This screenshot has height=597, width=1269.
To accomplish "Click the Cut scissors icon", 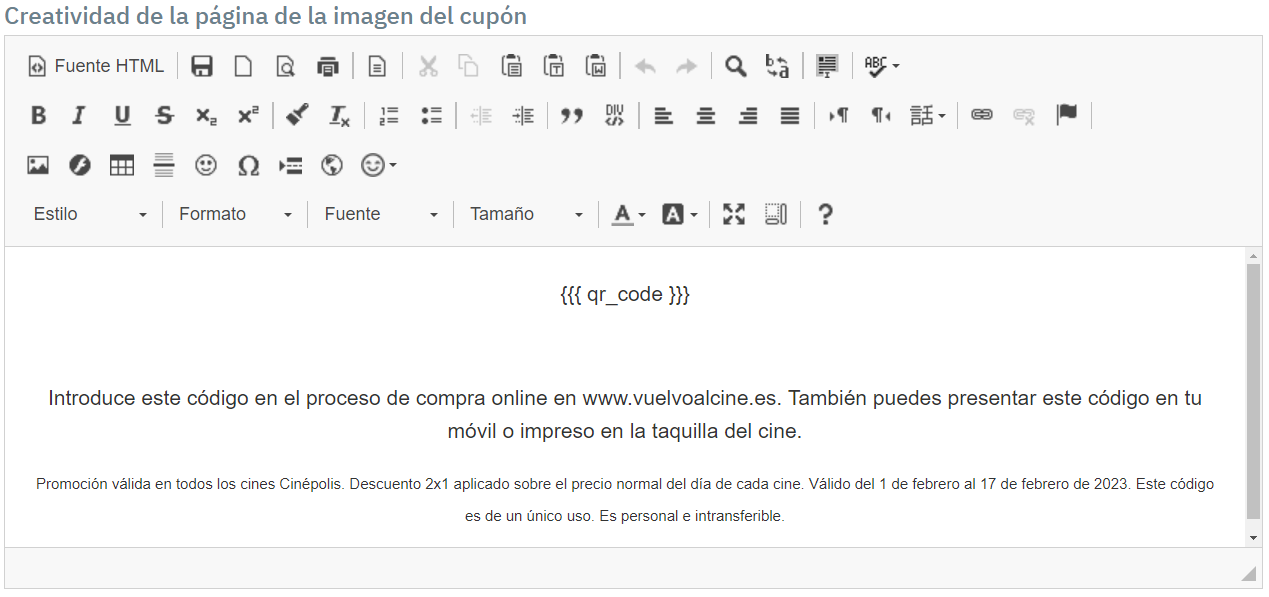I will point(428,66).
